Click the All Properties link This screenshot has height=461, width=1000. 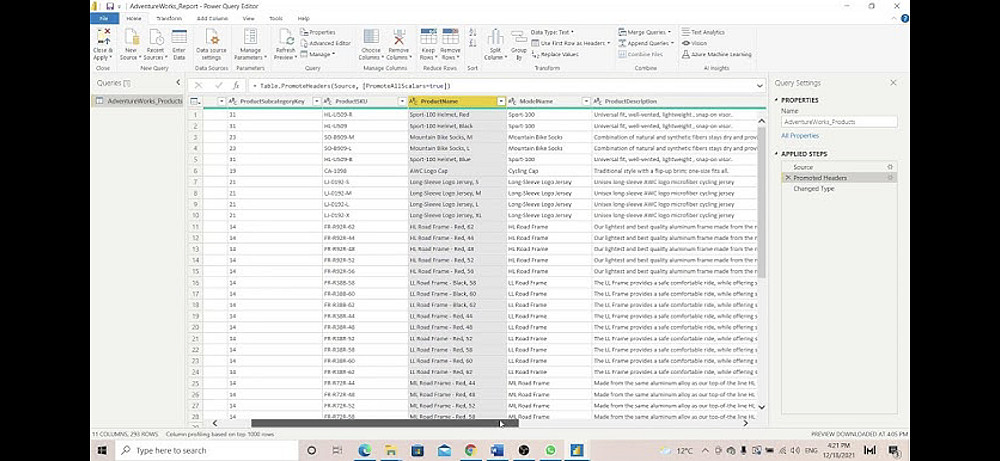[800, 136]
